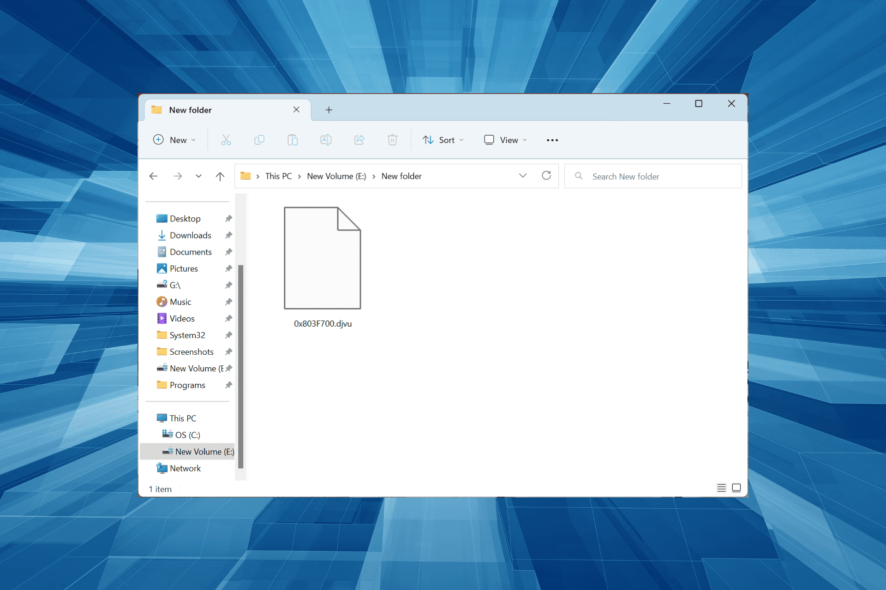Viewport: 886px width, 590px height.
Task: Switch to large icons view in status bar
Action: (x=736, y=488)
